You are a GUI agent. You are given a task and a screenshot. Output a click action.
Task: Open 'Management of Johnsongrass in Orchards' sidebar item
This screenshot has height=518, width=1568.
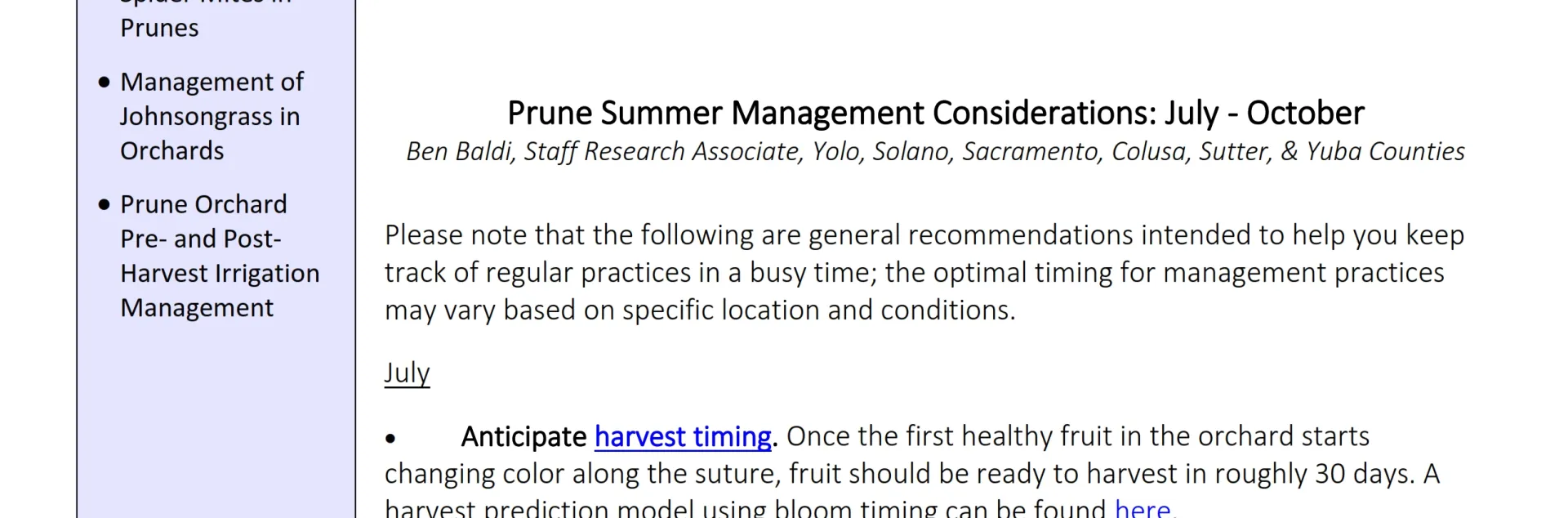[x=211, y=116]
